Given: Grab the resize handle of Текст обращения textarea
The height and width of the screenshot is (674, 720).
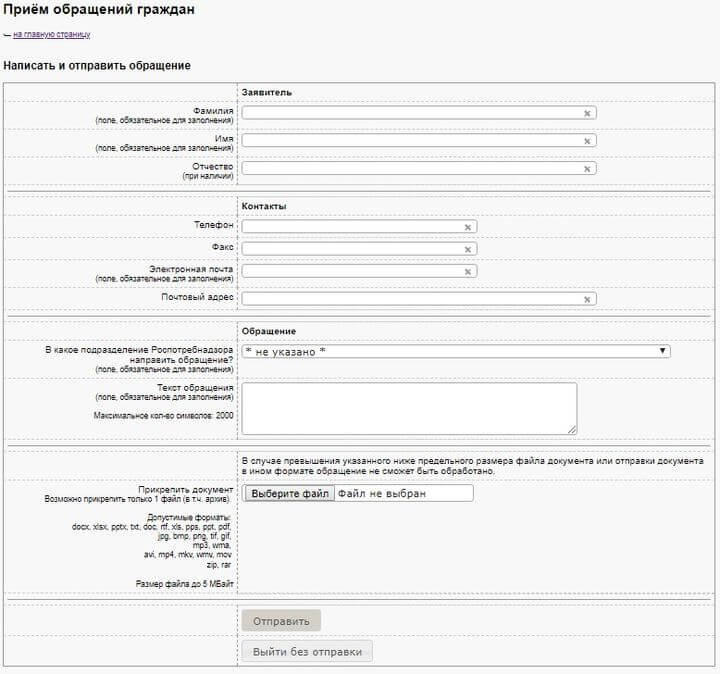Looking at the screenshot, I should coord(572,430).
